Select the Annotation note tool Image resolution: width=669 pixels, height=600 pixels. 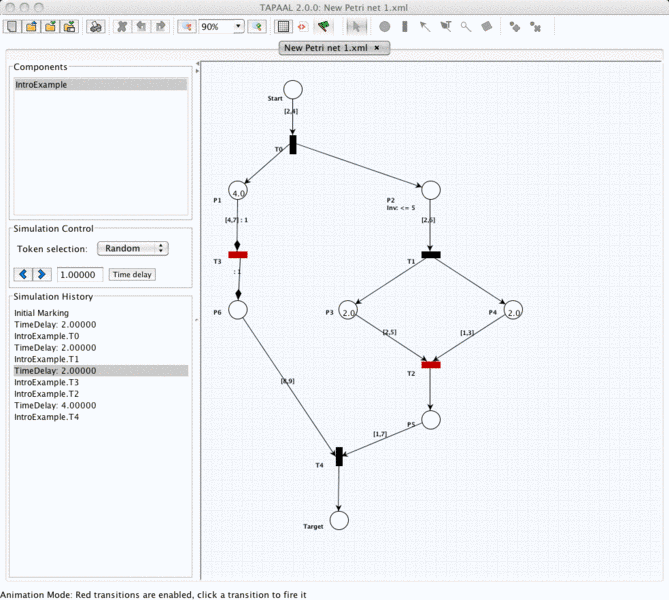486,26
